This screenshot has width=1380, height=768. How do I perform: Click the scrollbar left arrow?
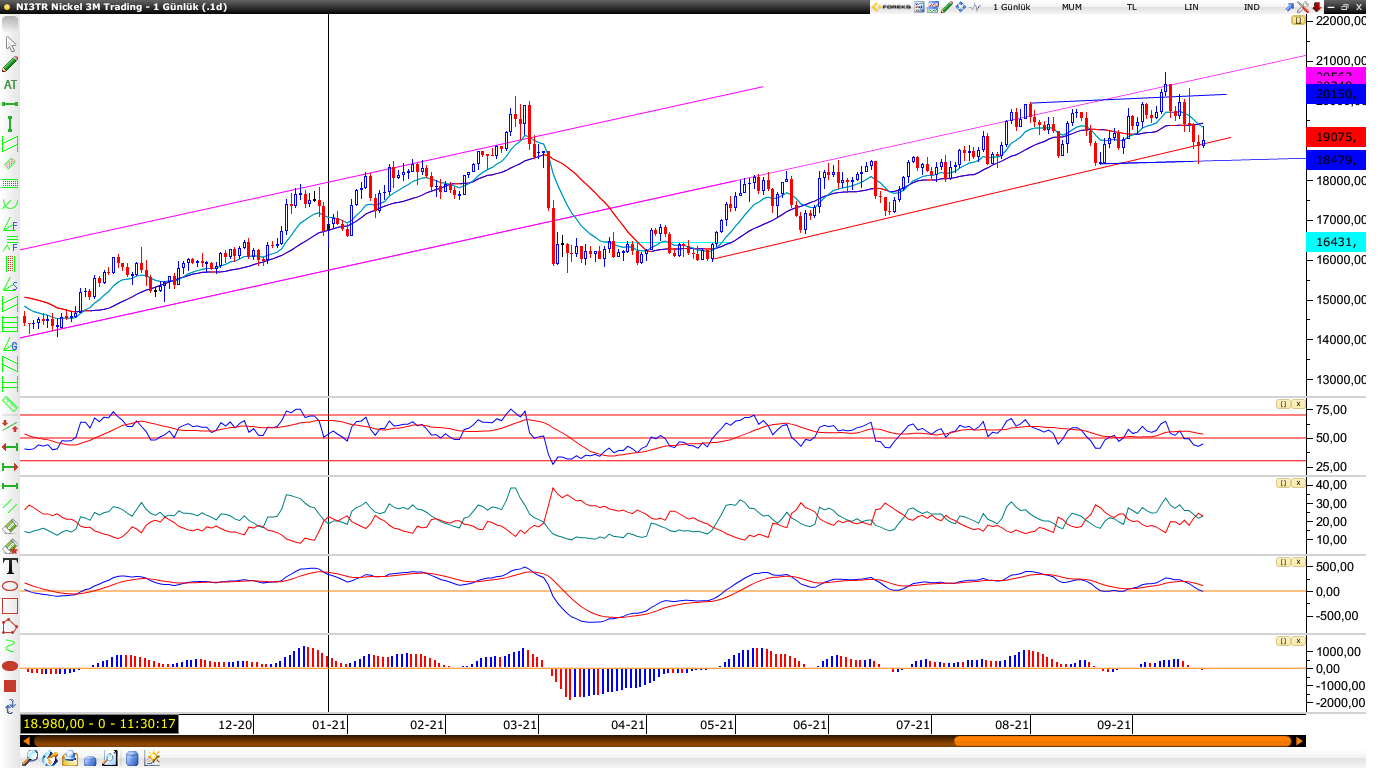[27, 741]
